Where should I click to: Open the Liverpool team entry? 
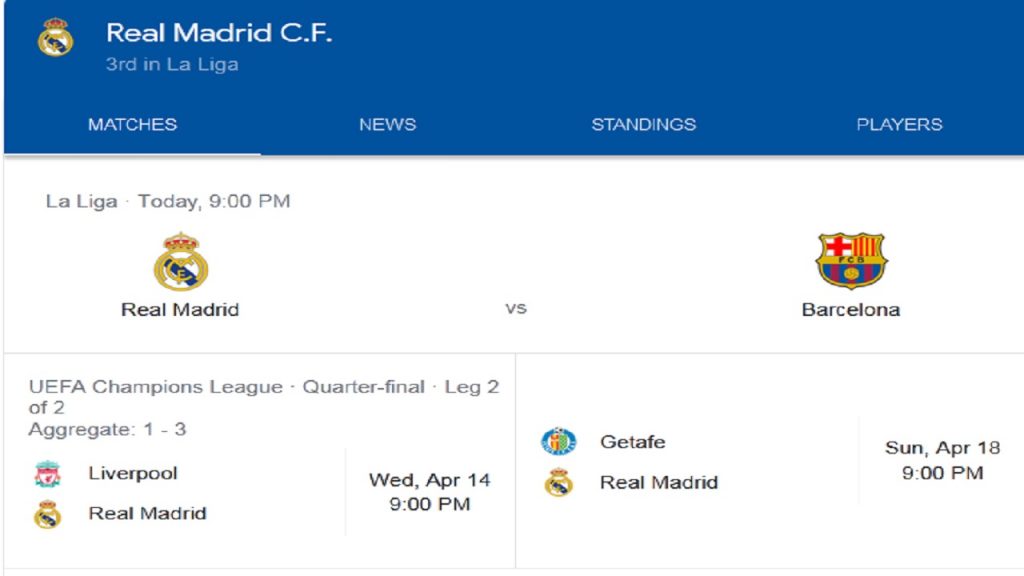point(133,473)
